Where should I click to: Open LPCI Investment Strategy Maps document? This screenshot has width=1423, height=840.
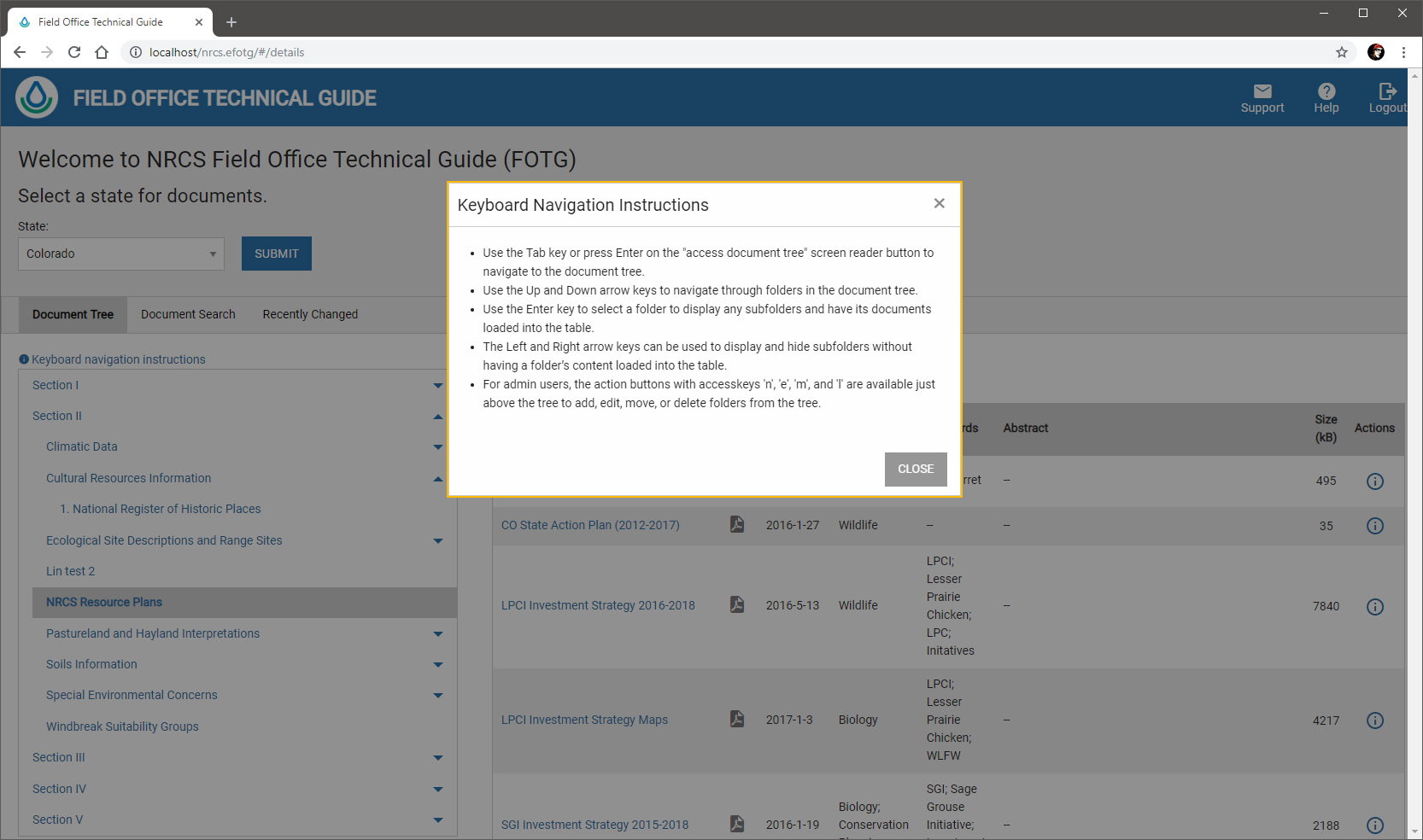tap(584, 720)
